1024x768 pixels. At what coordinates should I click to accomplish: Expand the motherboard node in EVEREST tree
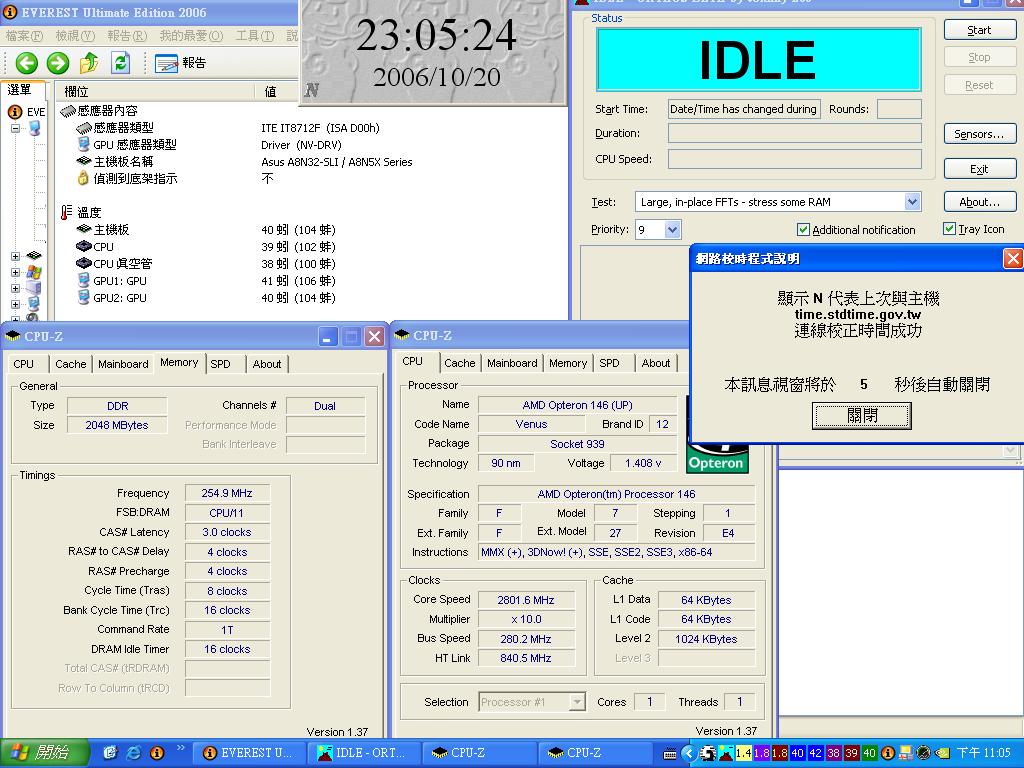pos(16,256)
